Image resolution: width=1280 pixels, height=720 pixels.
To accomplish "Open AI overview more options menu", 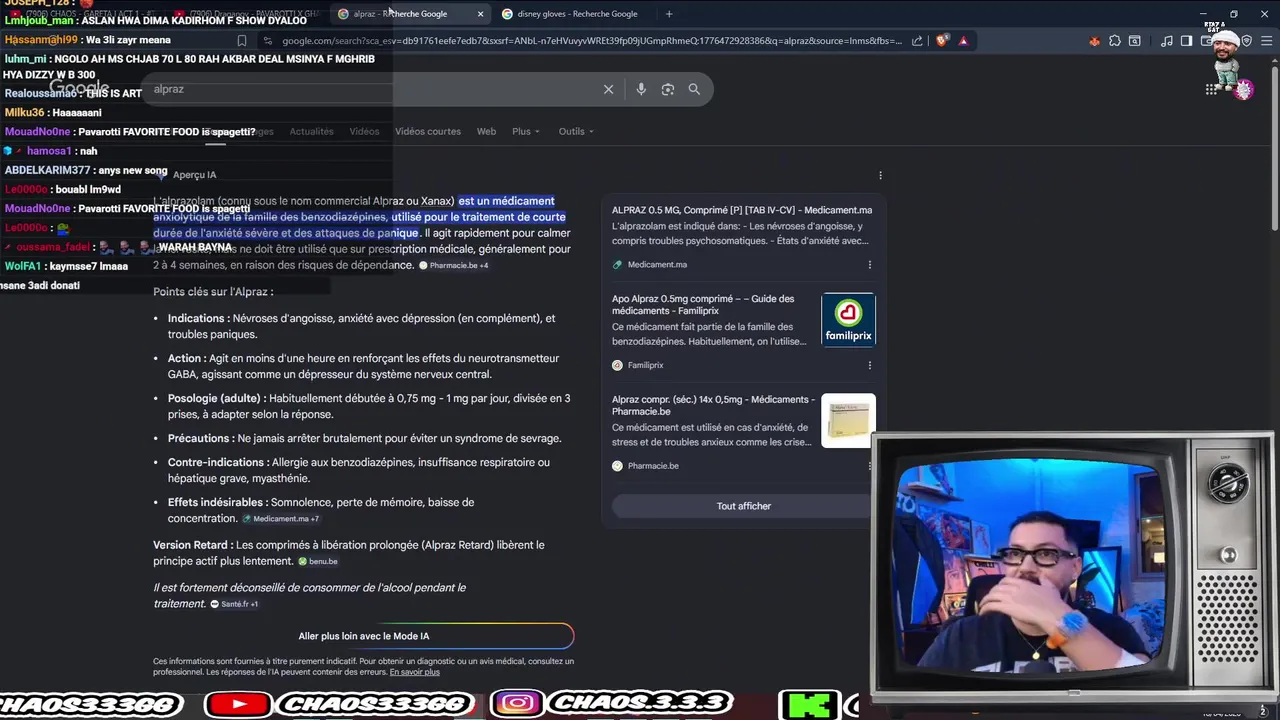I will click(880, 175).
